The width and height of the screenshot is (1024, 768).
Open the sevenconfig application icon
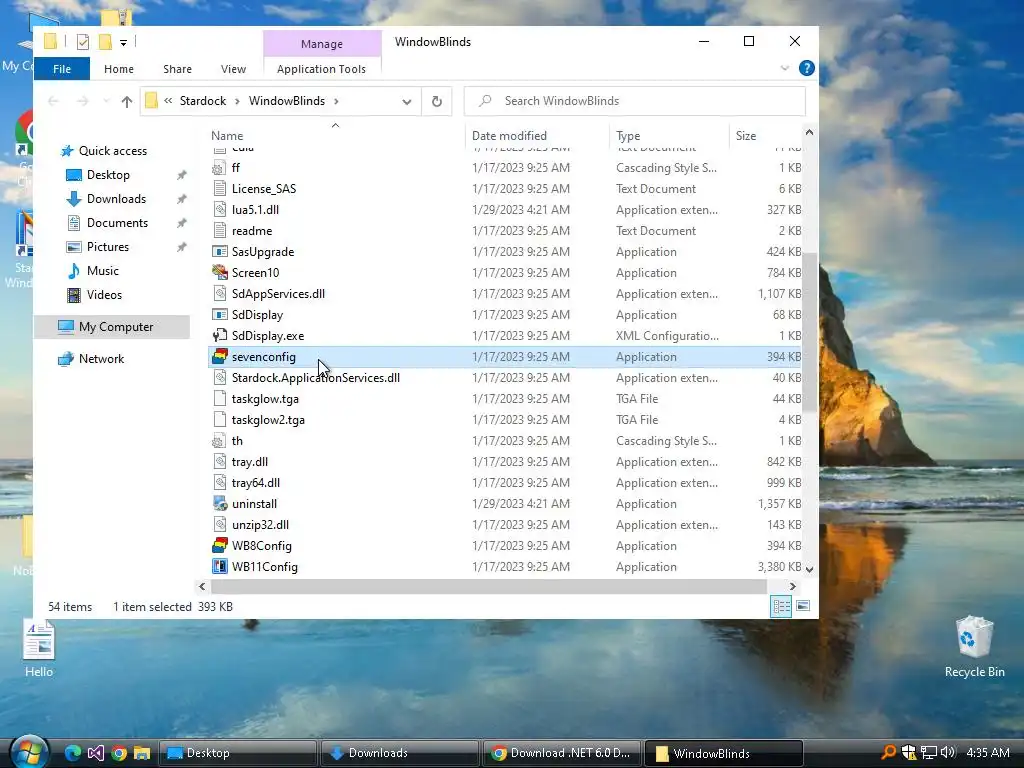coord(220,357)
